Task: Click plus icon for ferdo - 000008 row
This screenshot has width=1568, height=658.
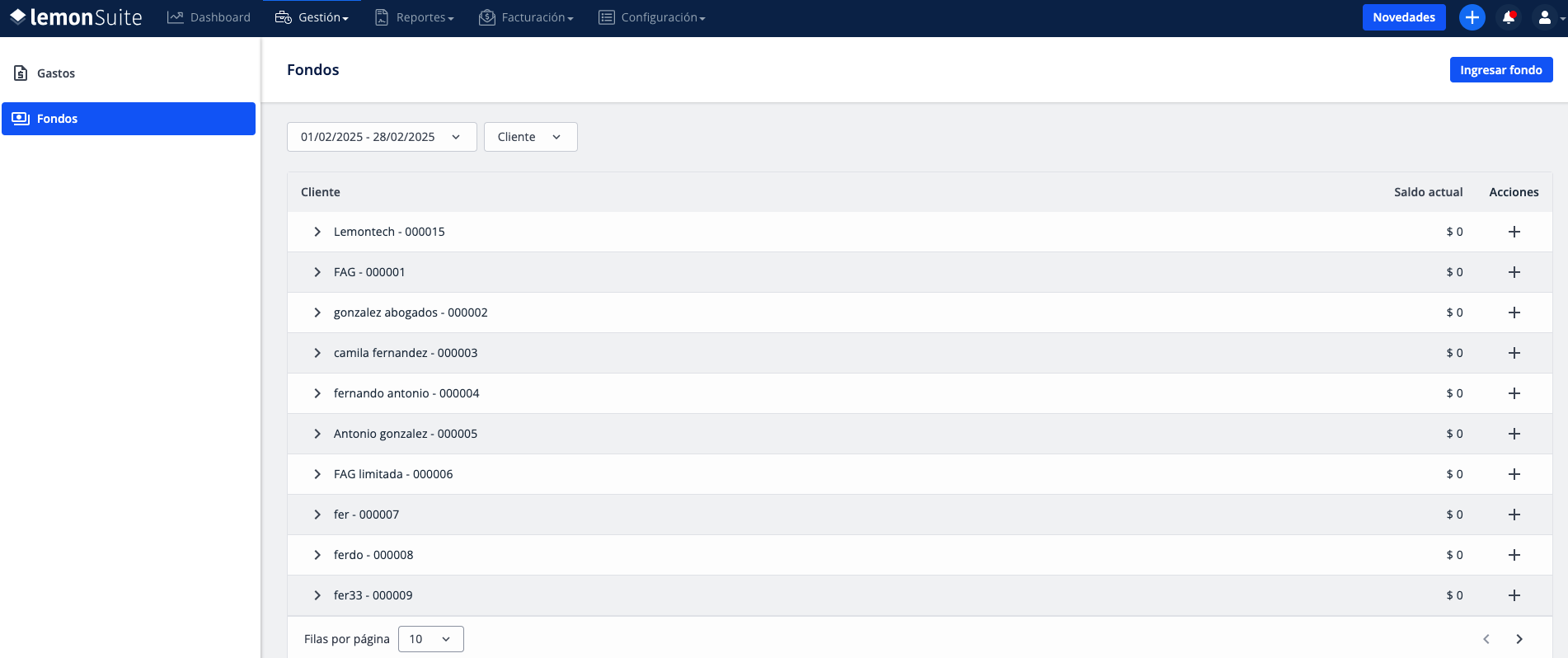Action: (x=1514, y=555)
